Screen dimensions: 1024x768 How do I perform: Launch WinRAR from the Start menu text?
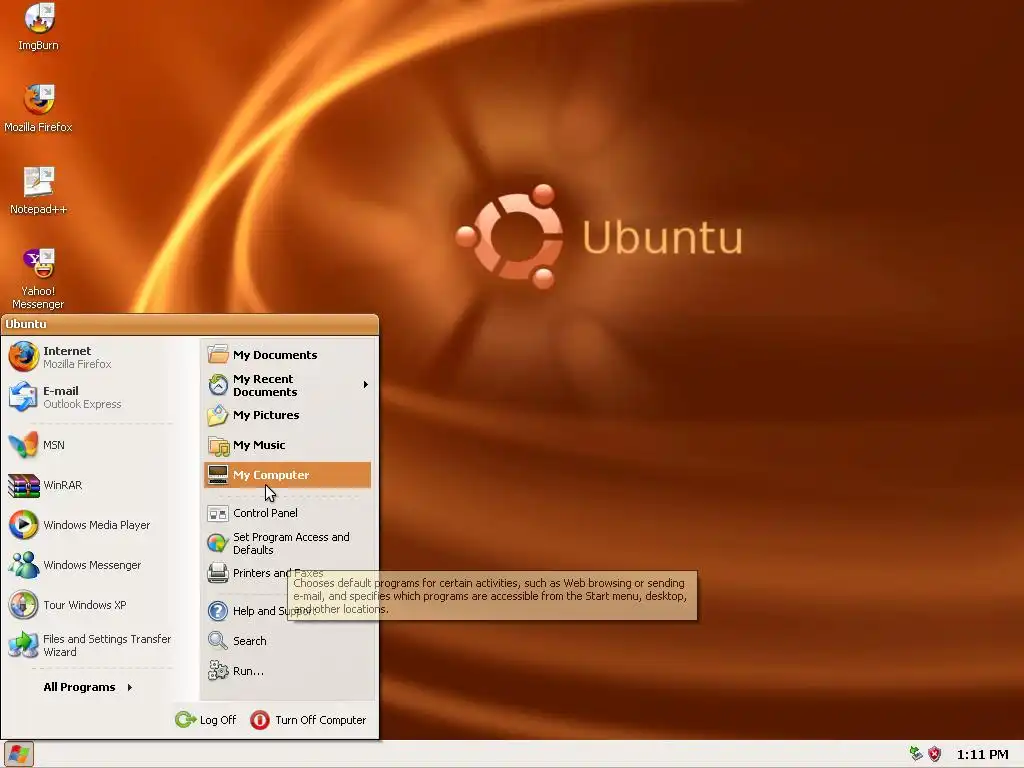click(63, 485)
